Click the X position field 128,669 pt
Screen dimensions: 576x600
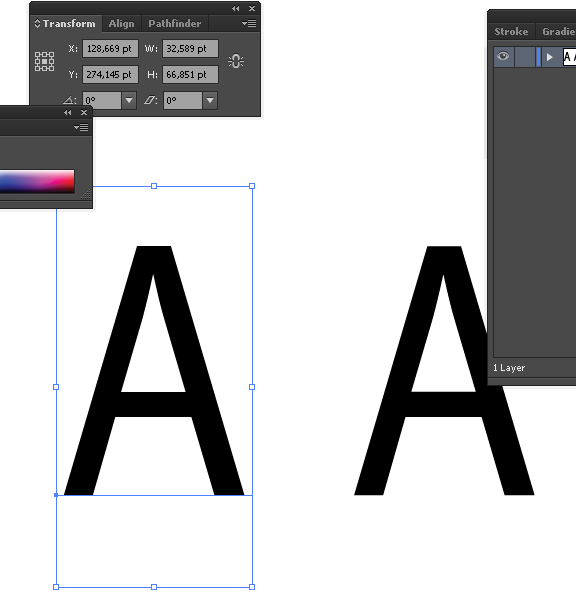pos(110,49)
